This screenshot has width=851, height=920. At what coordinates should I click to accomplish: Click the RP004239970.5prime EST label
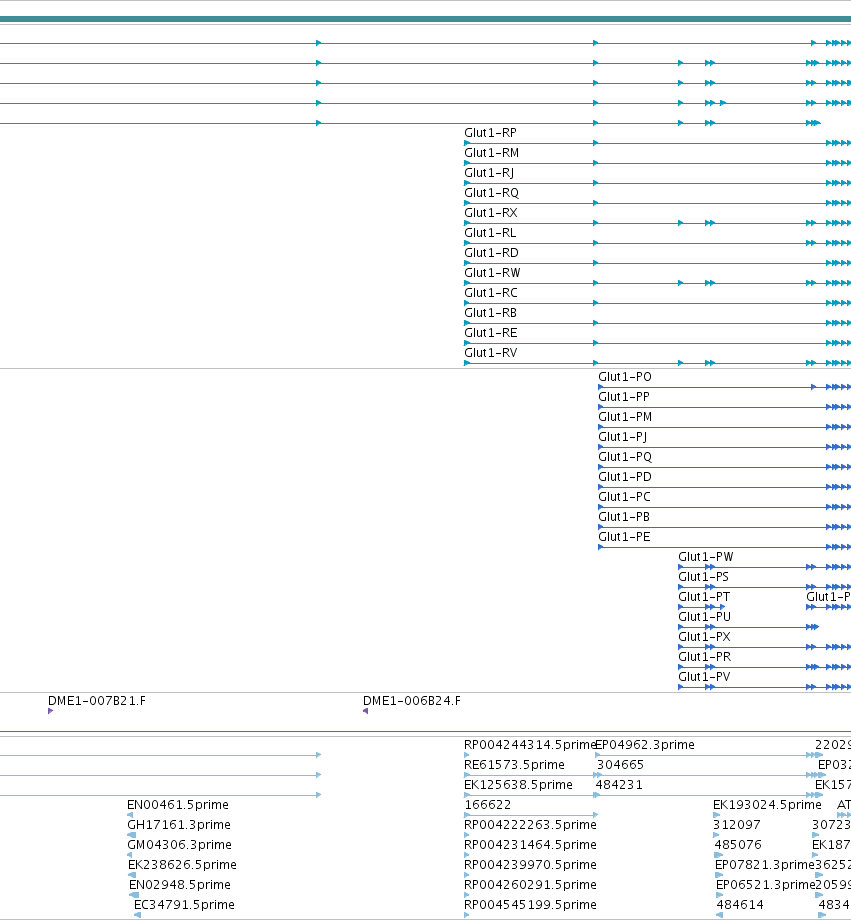click(x=530, y=864)
